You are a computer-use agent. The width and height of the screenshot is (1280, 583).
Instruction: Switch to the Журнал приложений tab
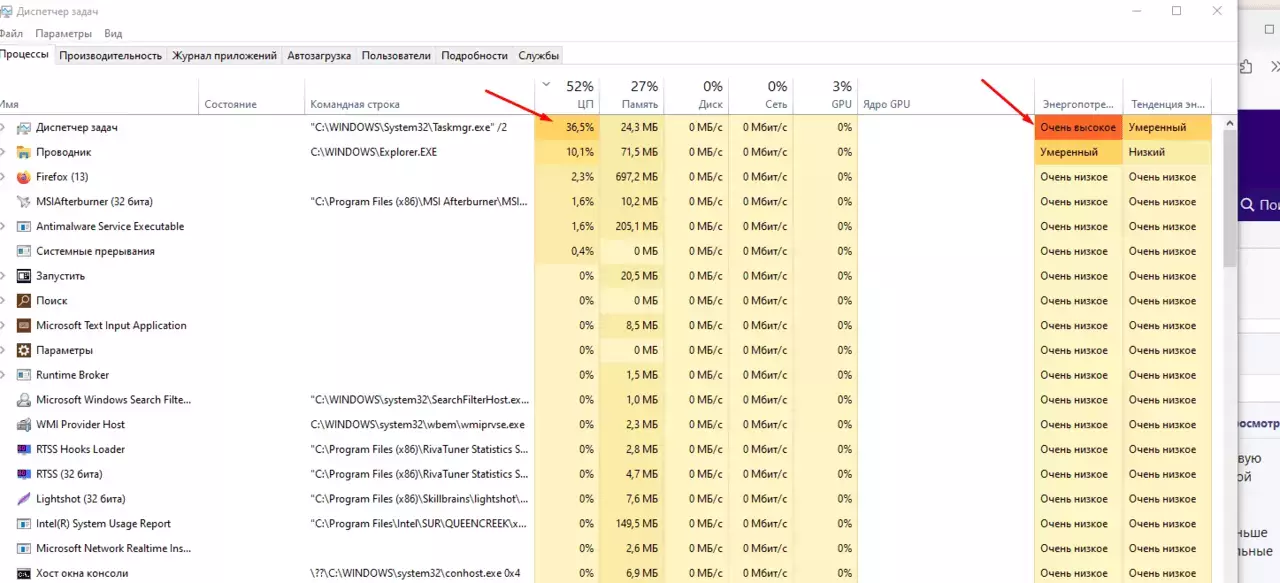(x=224, y=56)
